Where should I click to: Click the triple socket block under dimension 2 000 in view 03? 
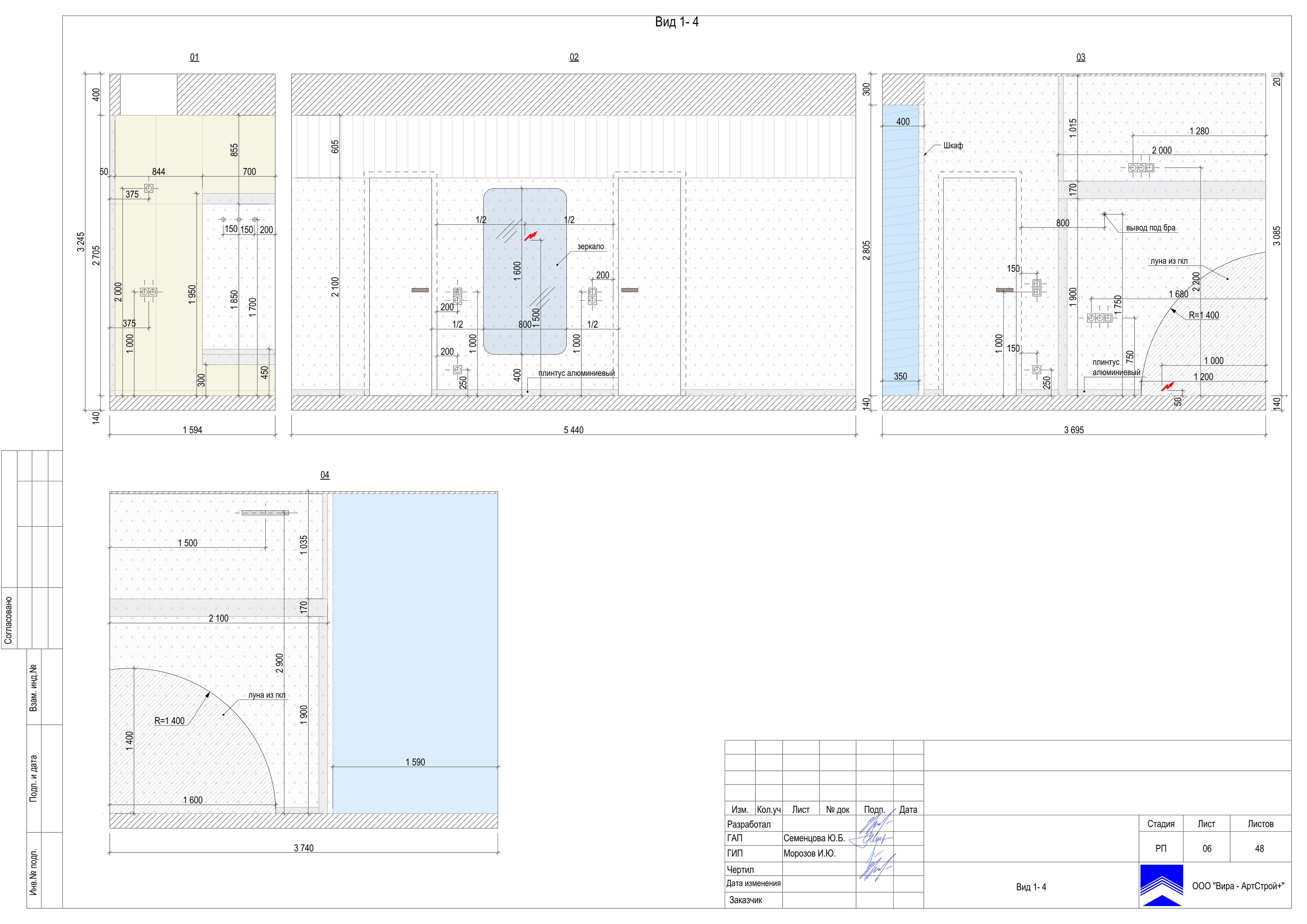coord(1141,168)
